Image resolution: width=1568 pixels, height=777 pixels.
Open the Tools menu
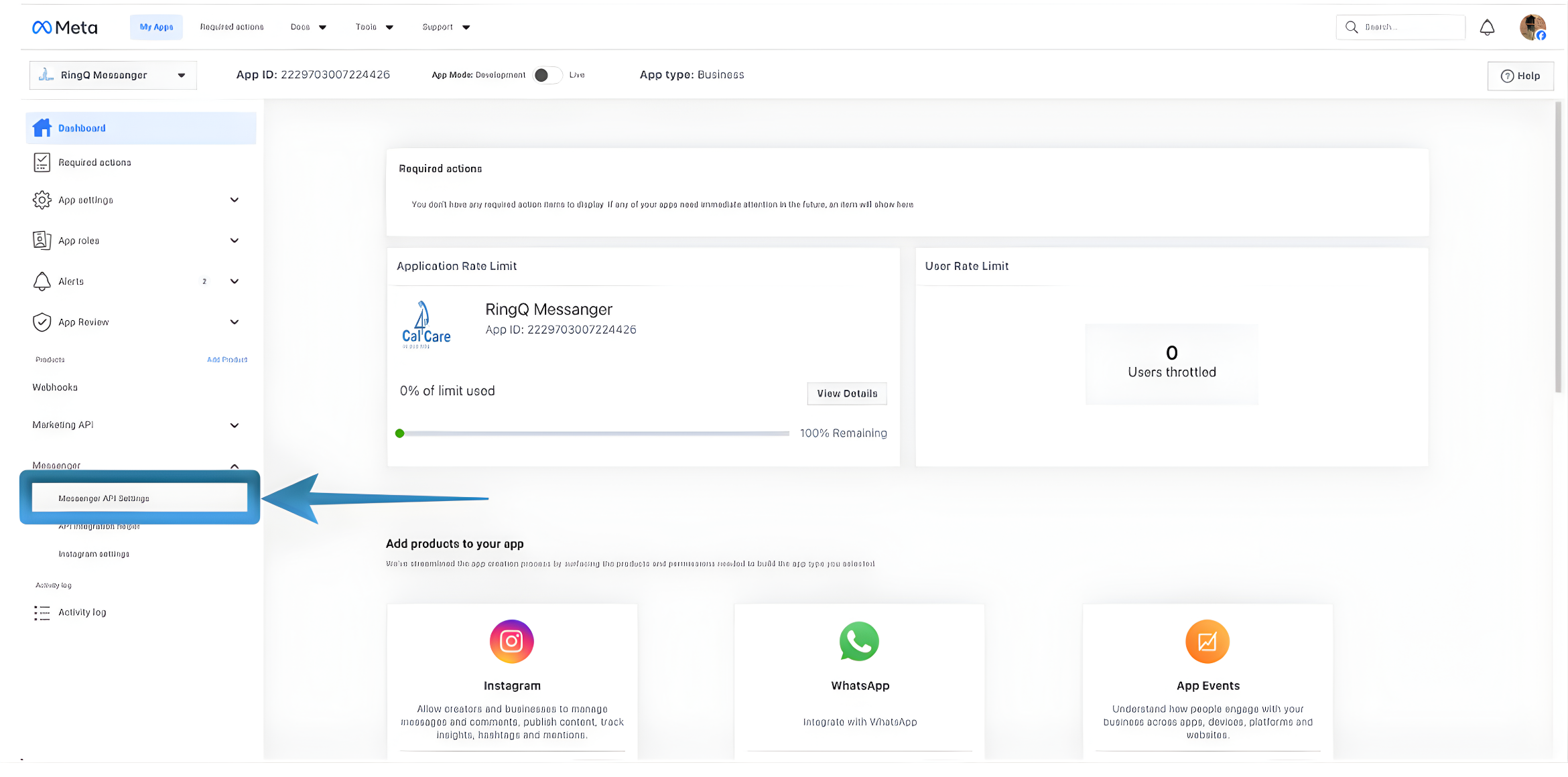(x=373, y=27)
